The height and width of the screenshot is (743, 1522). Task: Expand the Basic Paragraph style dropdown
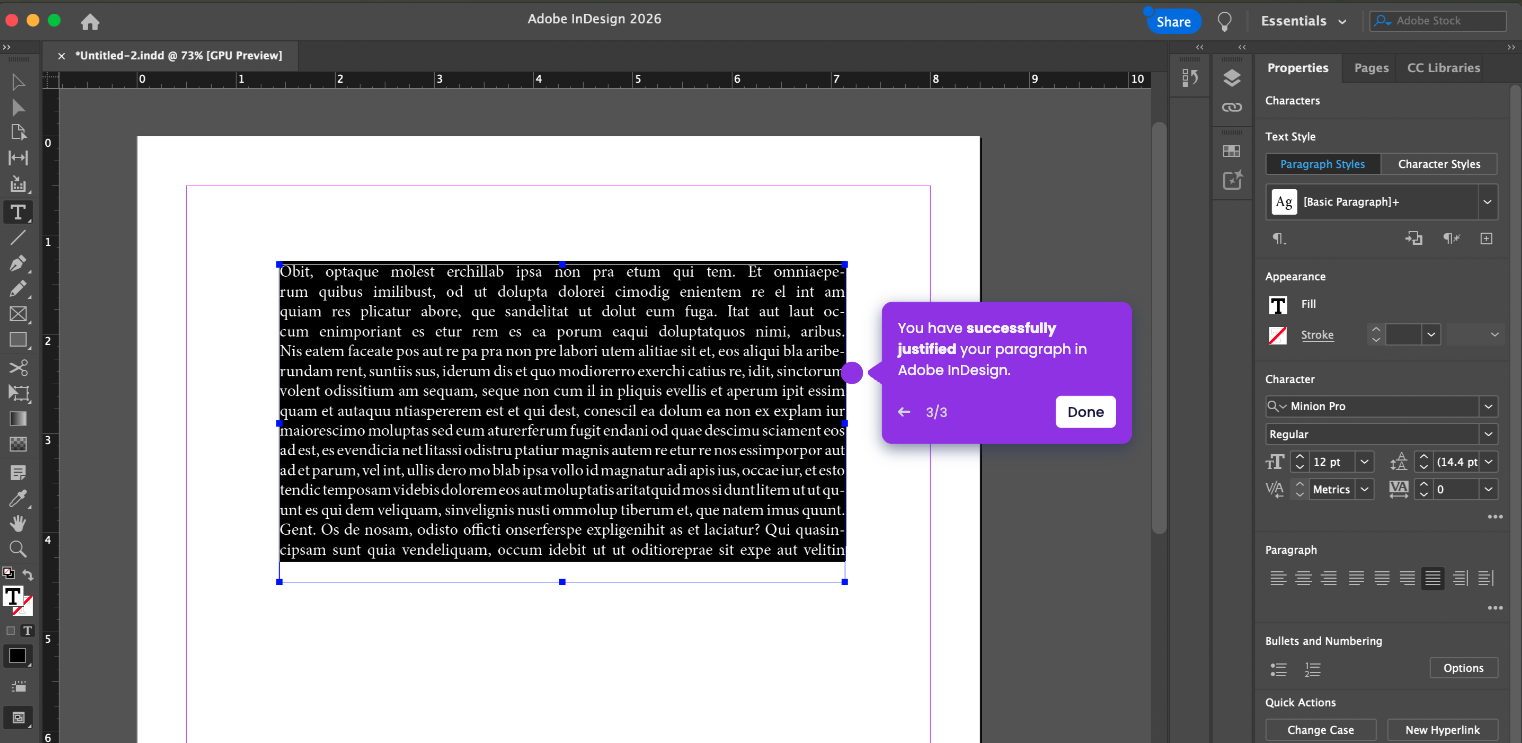tap(1488, 202)
